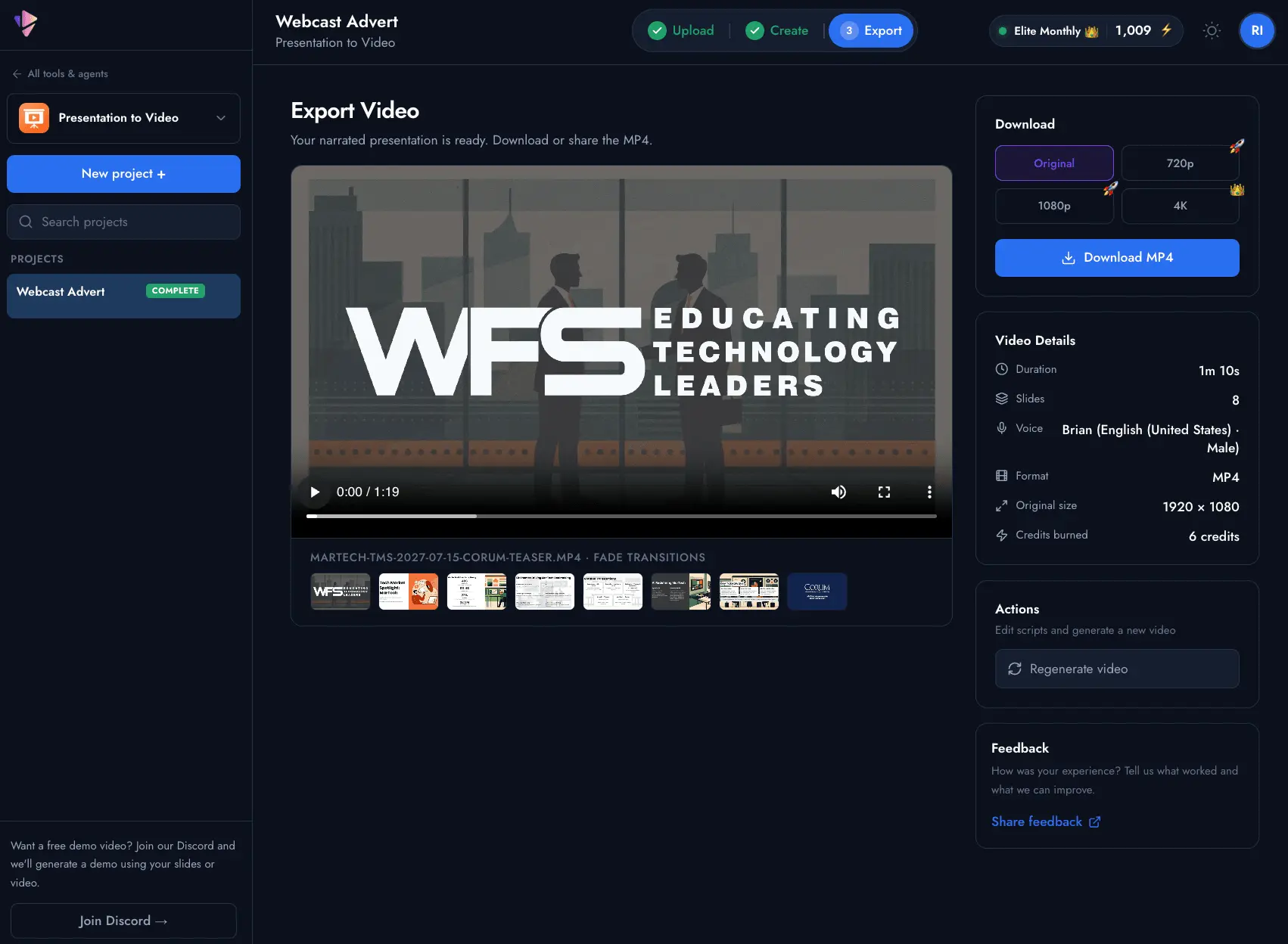Select the Export step

871,30
